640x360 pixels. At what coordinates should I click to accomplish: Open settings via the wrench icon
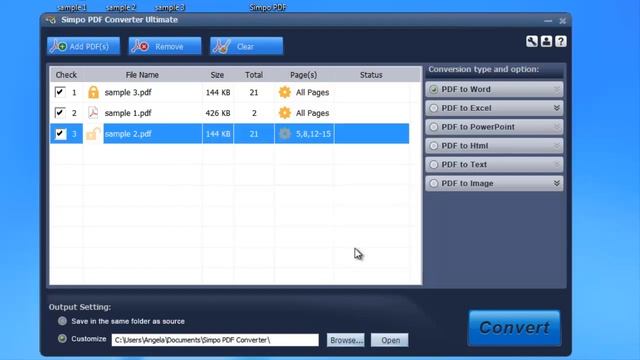(531, 41)
